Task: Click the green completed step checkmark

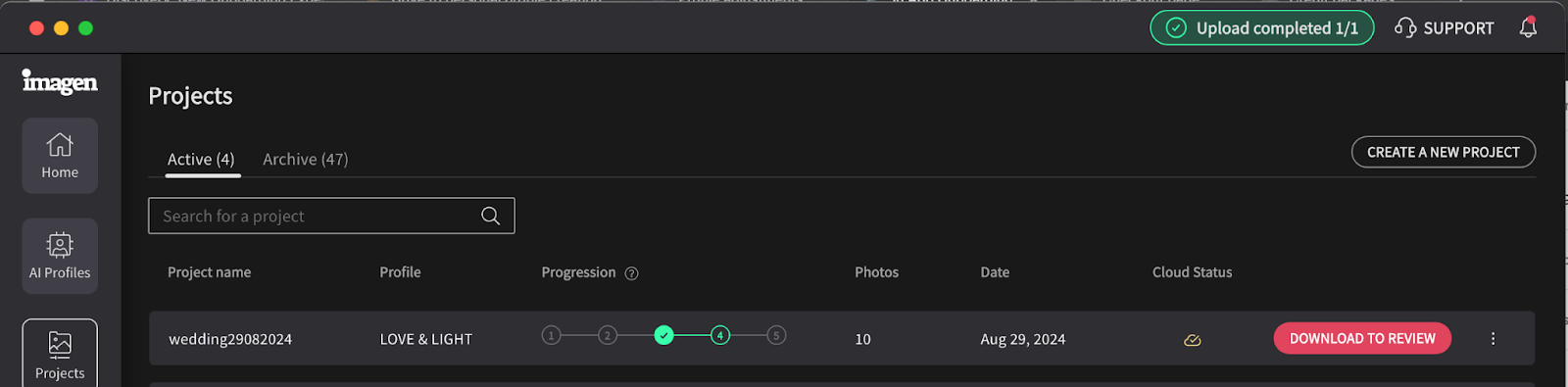Action: coord(664,335)
